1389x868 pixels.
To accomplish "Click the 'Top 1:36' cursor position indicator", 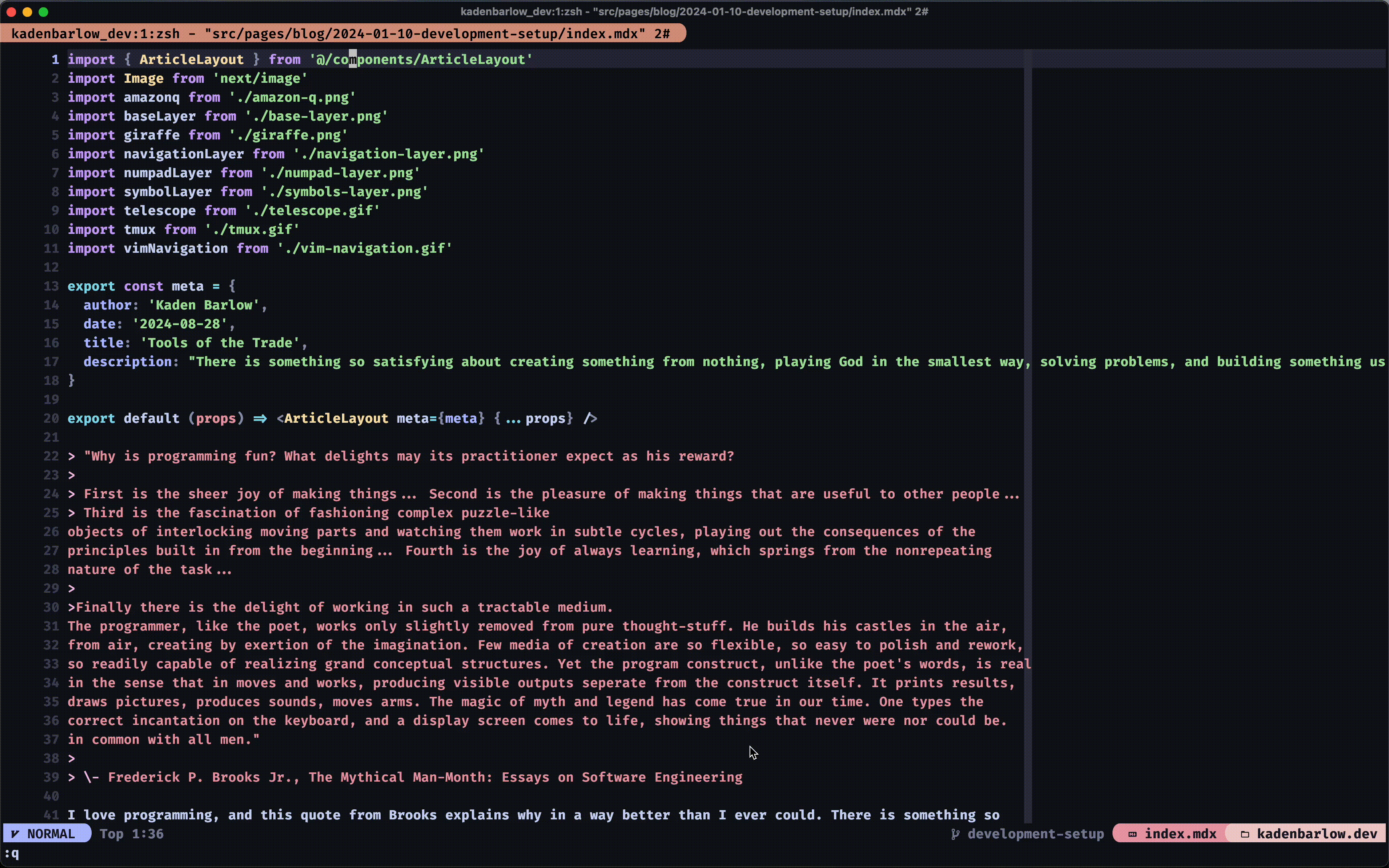I will tap(132, 833).
